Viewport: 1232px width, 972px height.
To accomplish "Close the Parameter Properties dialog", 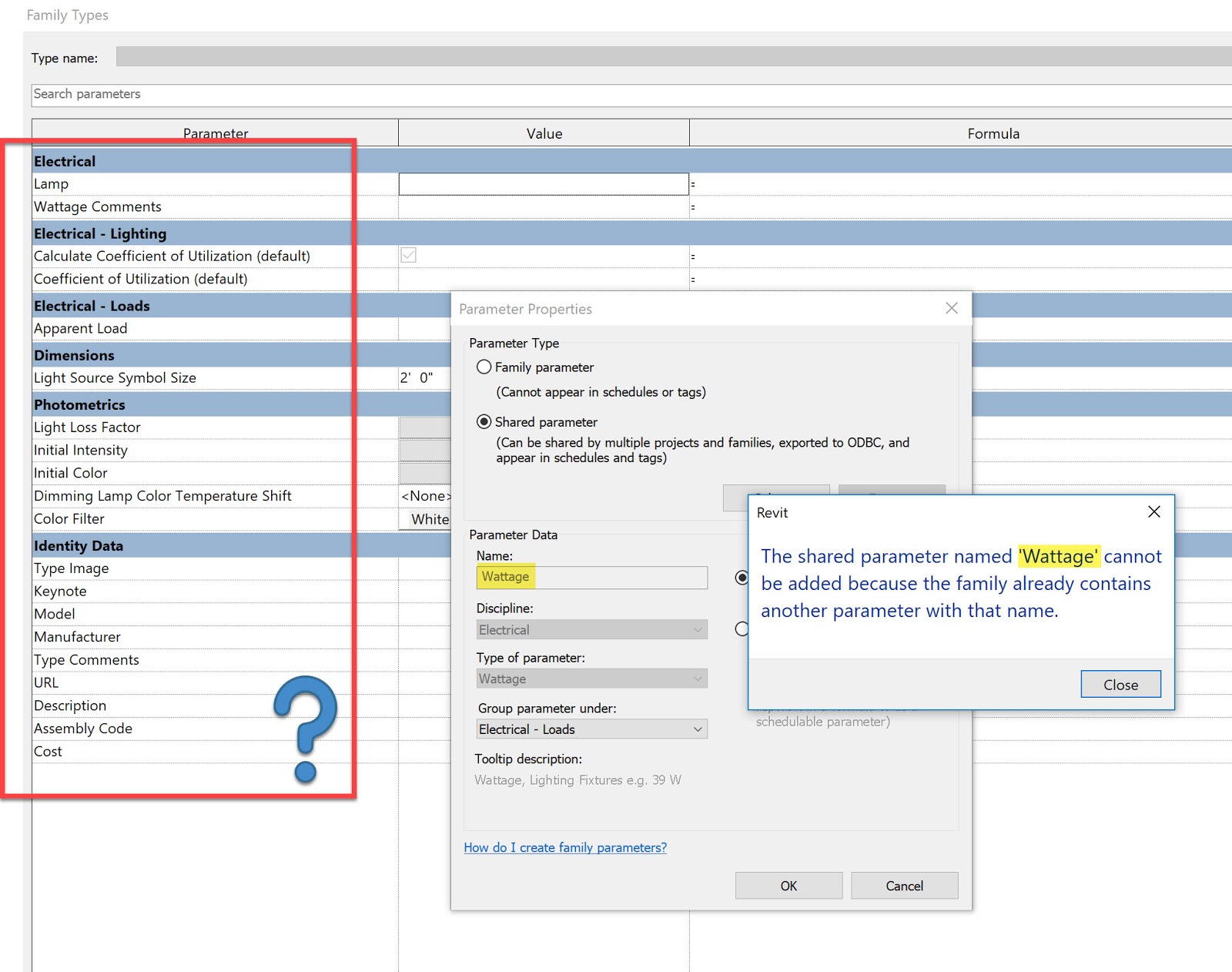I will point(952,308).
